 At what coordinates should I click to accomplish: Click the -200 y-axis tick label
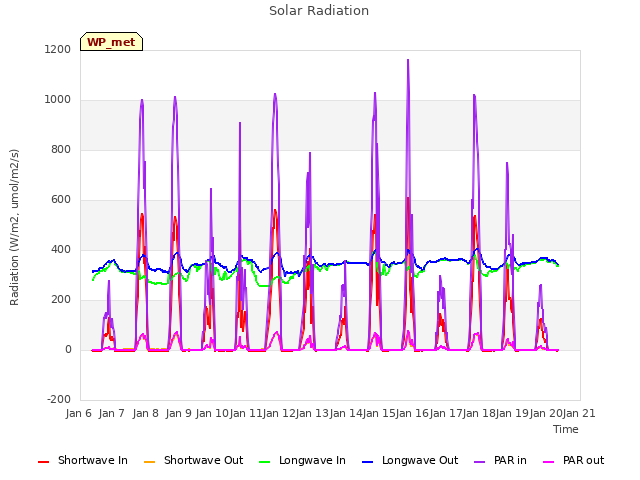coord(59,399)
